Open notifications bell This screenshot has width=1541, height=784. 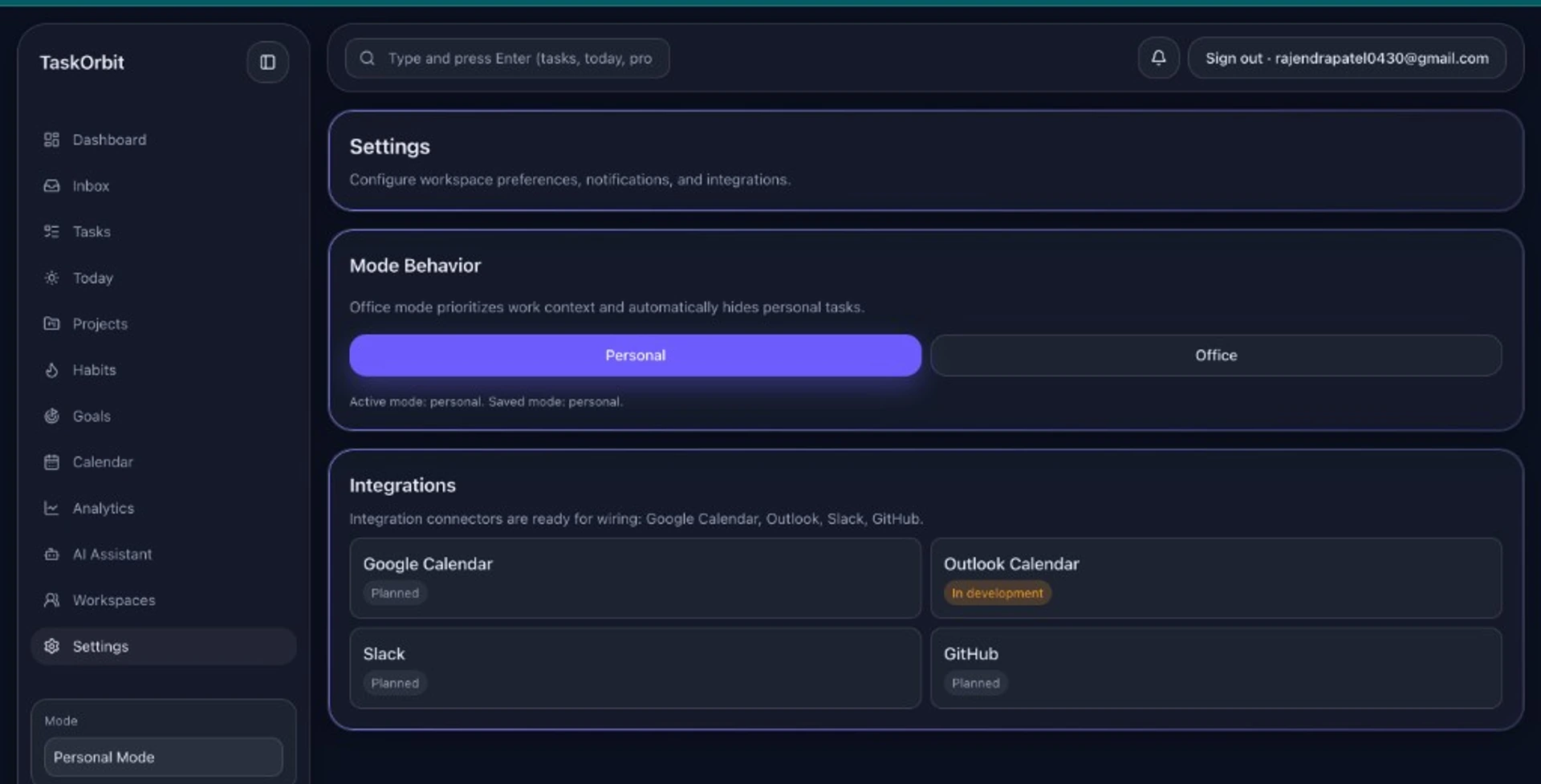click(x=1158, y=58)
